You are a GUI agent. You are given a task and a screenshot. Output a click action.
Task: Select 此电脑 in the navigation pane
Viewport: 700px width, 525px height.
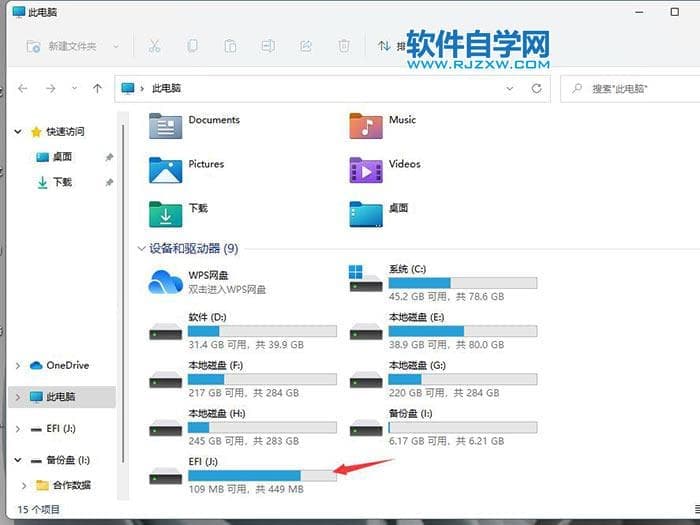[60, 397]
